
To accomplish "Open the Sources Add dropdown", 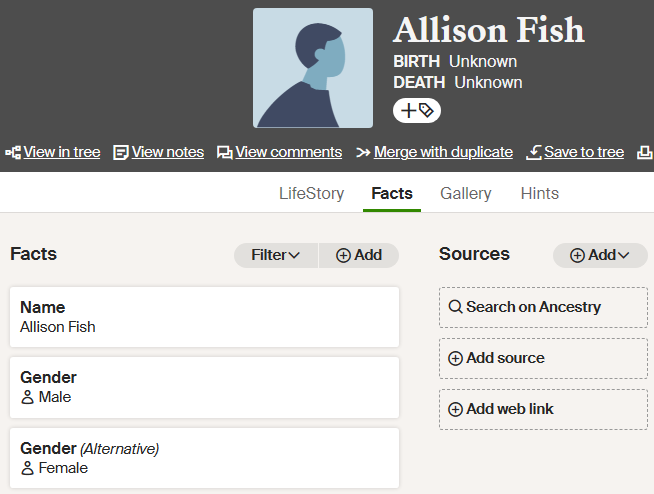I will [x=600, y=255].
